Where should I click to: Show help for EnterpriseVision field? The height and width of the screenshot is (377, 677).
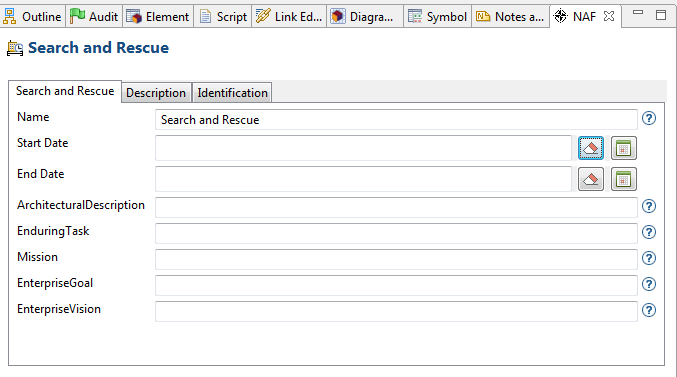pyautogui.click(x=649, y=310)
